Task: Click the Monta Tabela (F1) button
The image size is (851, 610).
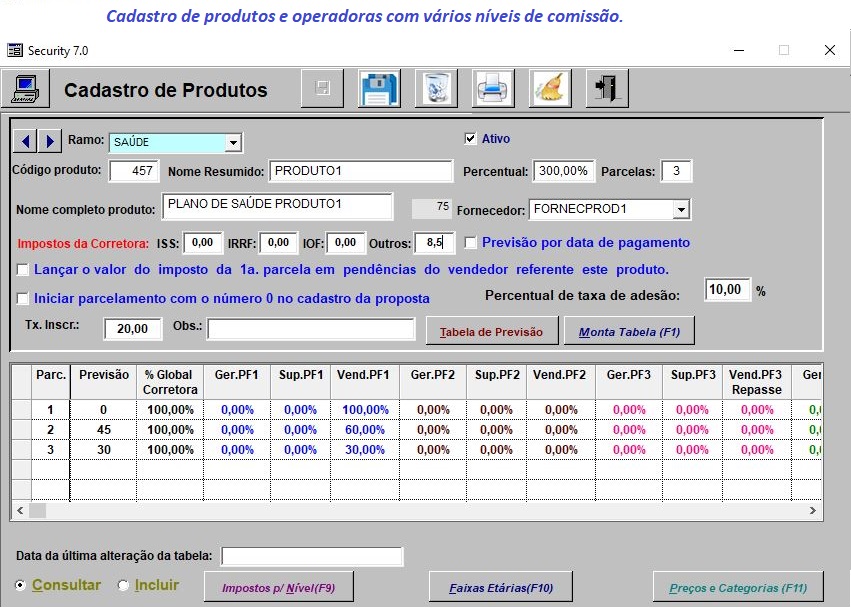Action: 630,331
